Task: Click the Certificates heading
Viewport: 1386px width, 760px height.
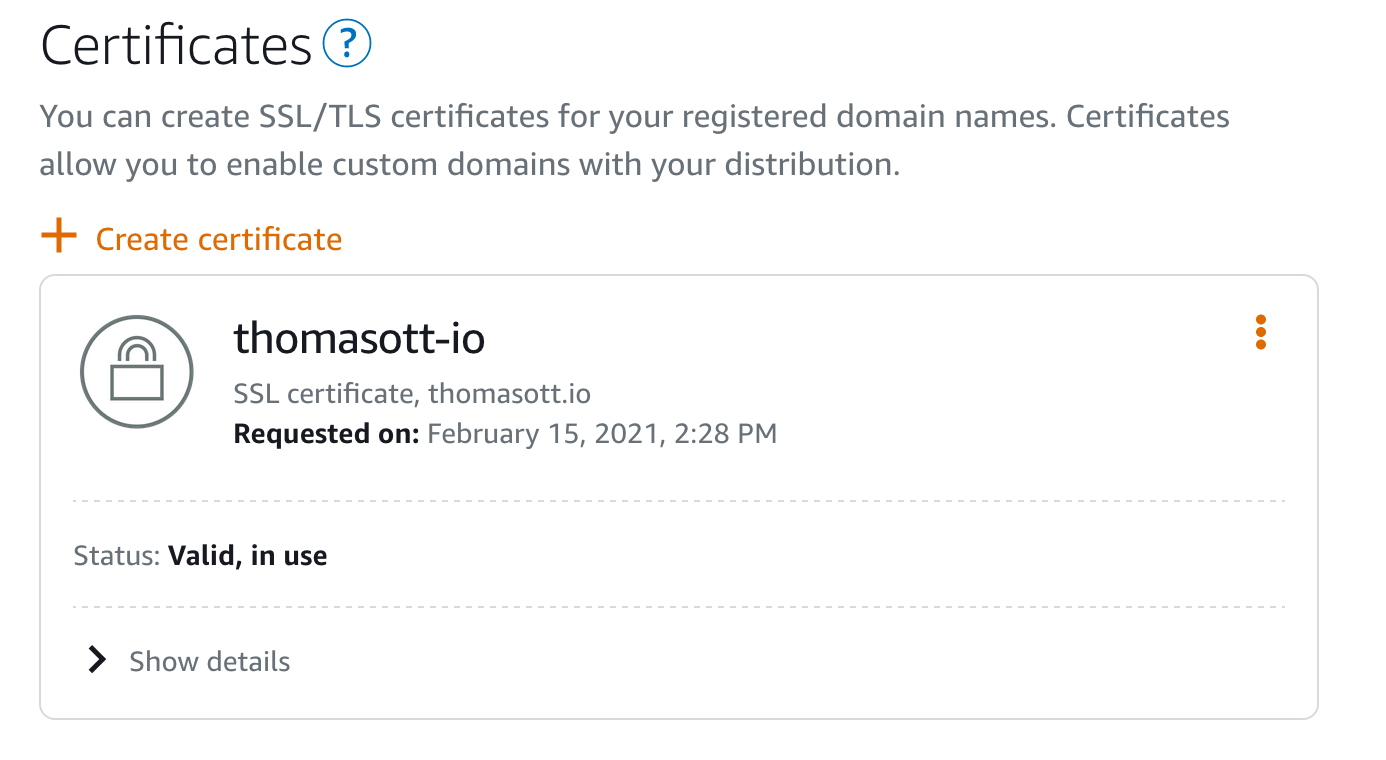Action: pyautogui.click(x=177, y=46)
